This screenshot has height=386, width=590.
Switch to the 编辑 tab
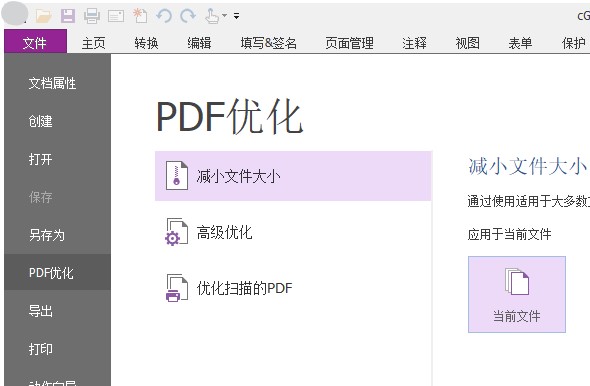[199, 43]
